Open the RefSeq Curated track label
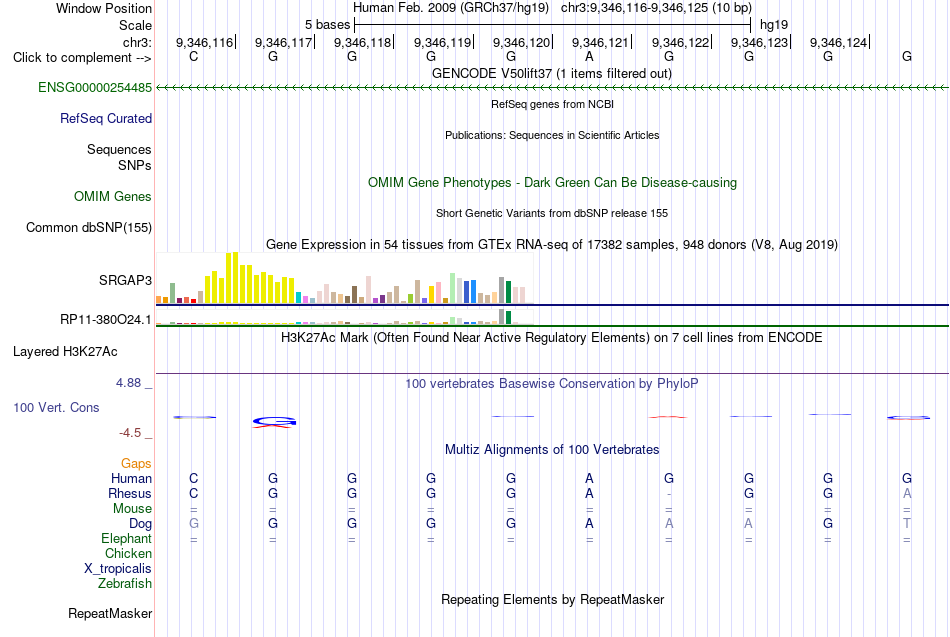The width and height of the screenshot is (950, 637). pyautogui.click(x=105, y=119)
